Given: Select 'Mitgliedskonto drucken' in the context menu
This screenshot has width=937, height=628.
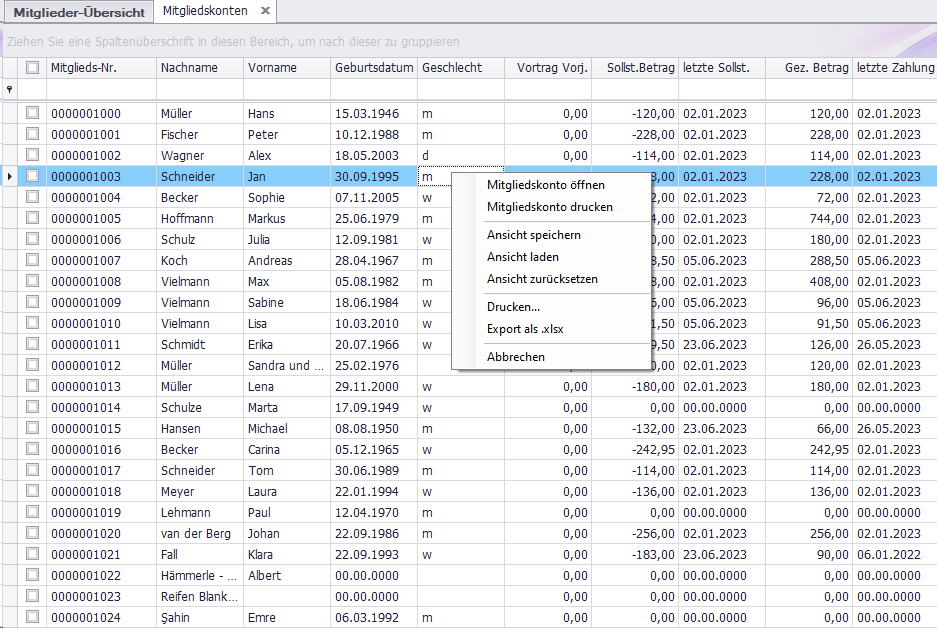Looking at the screenshot, I should click(549, 207).
